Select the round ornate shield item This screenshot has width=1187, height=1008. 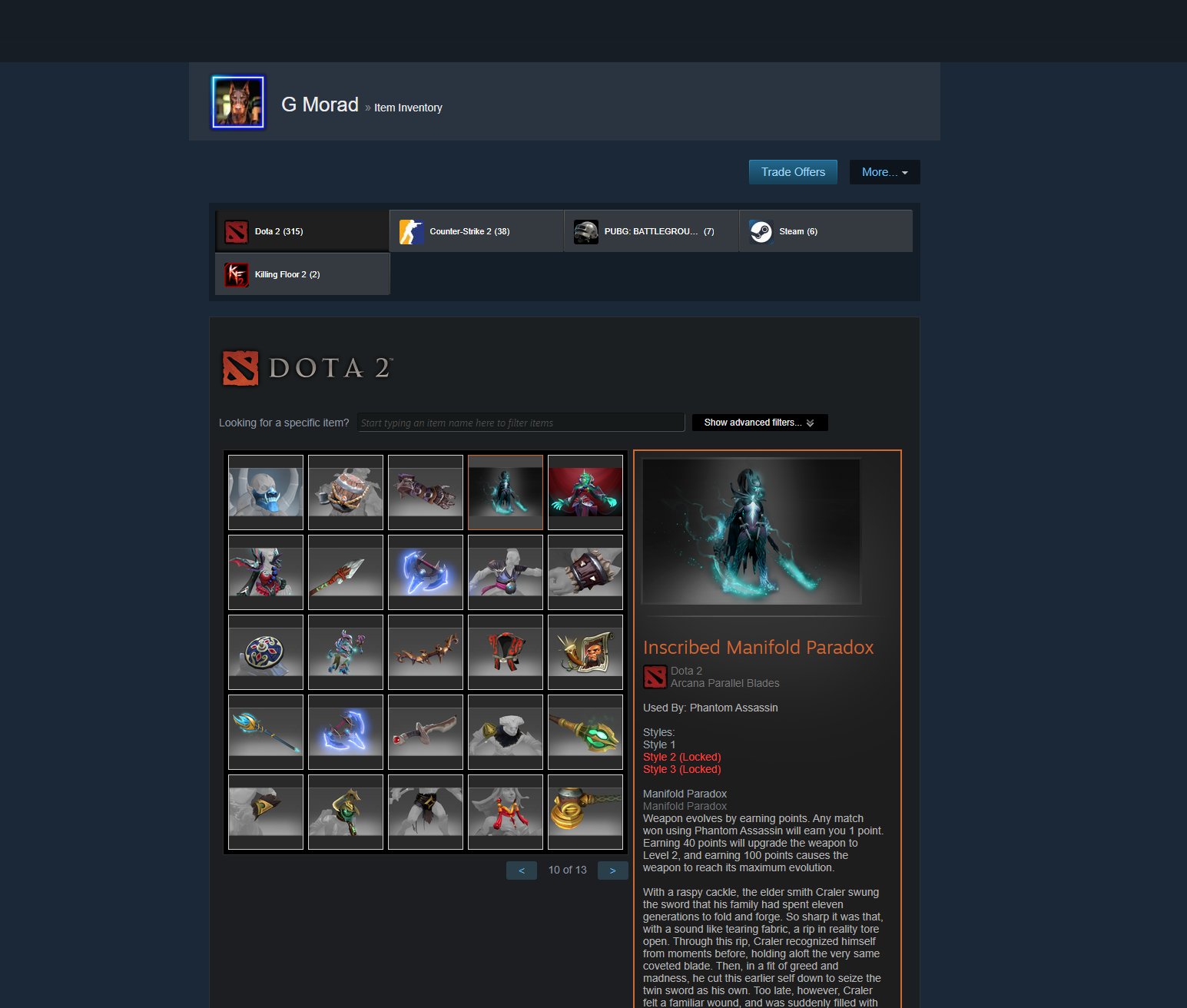tap(266, 652)
